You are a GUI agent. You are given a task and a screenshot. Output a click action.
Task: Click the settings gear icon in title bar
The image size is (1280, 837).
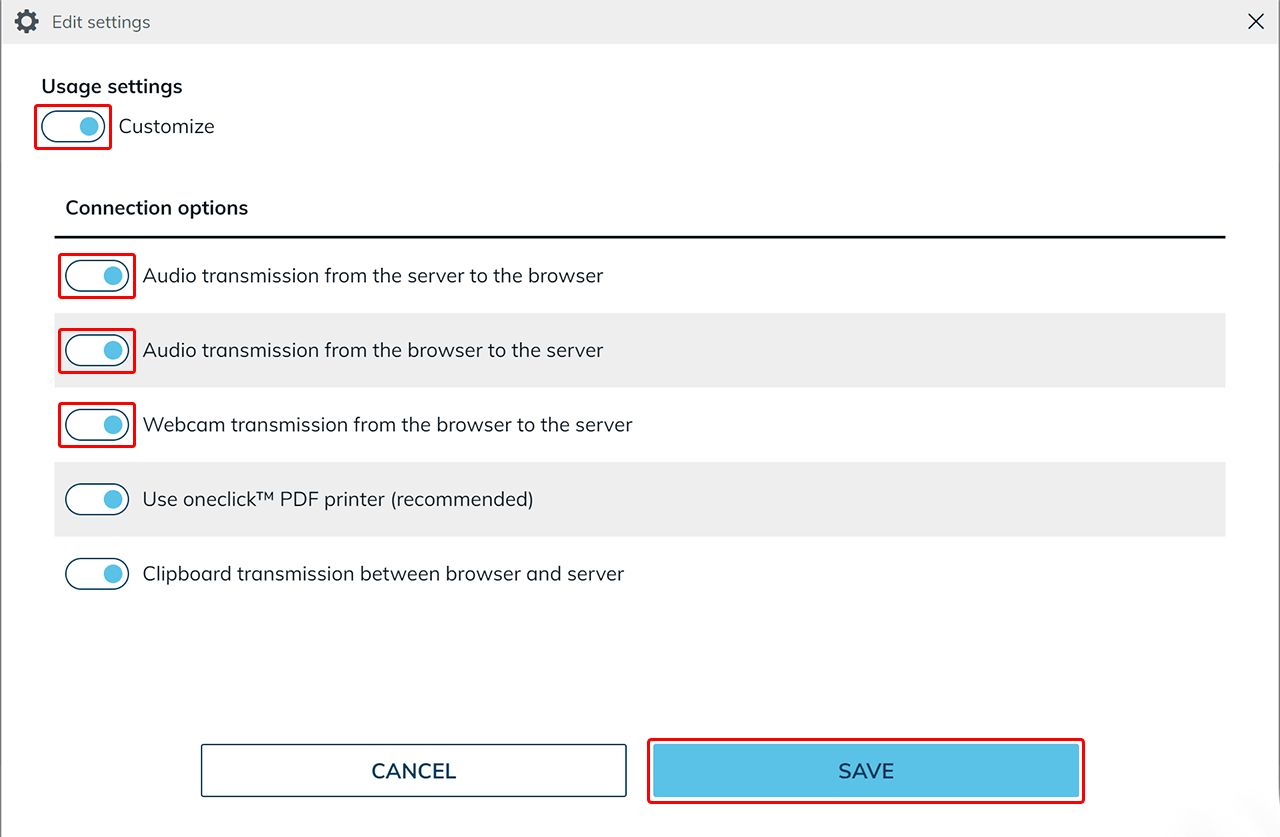click(26, 21)
